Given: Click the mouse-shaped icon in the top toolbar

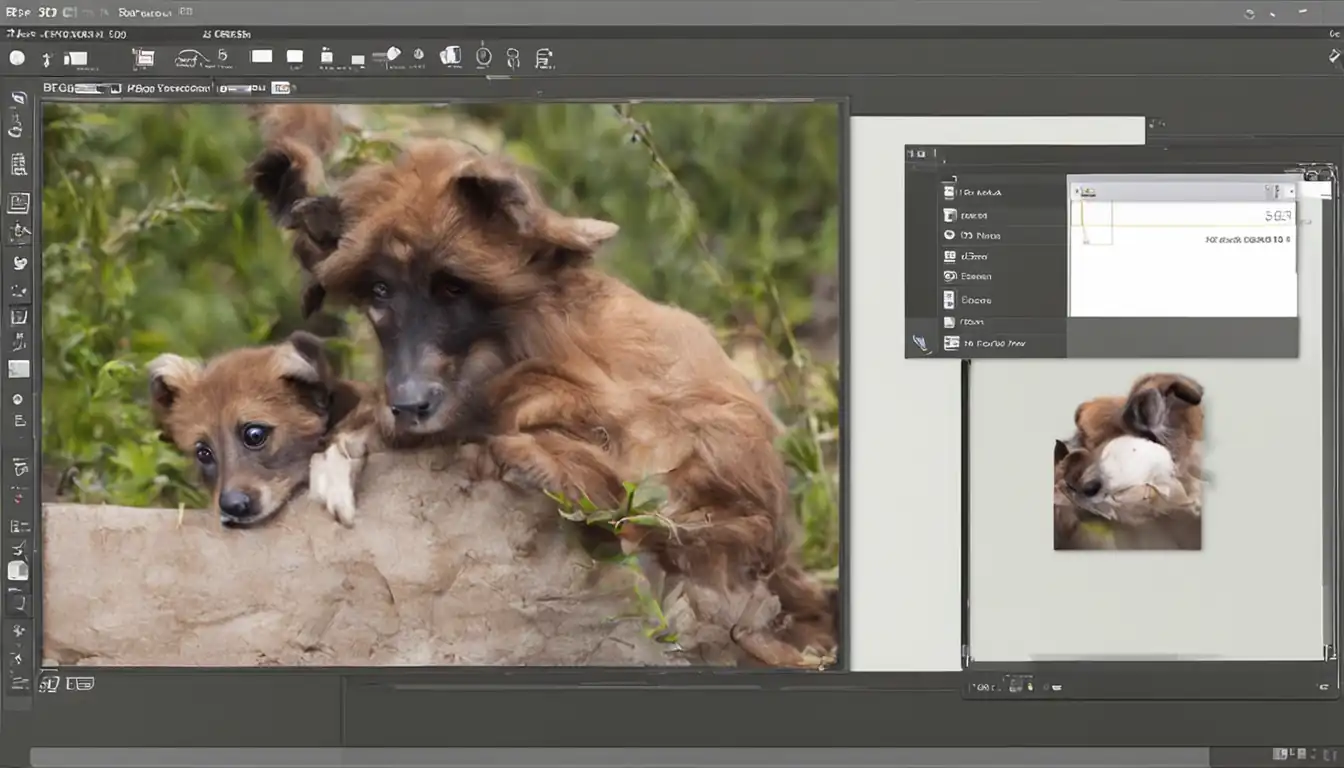Looking at the screenshot, I should pos(483,56).
